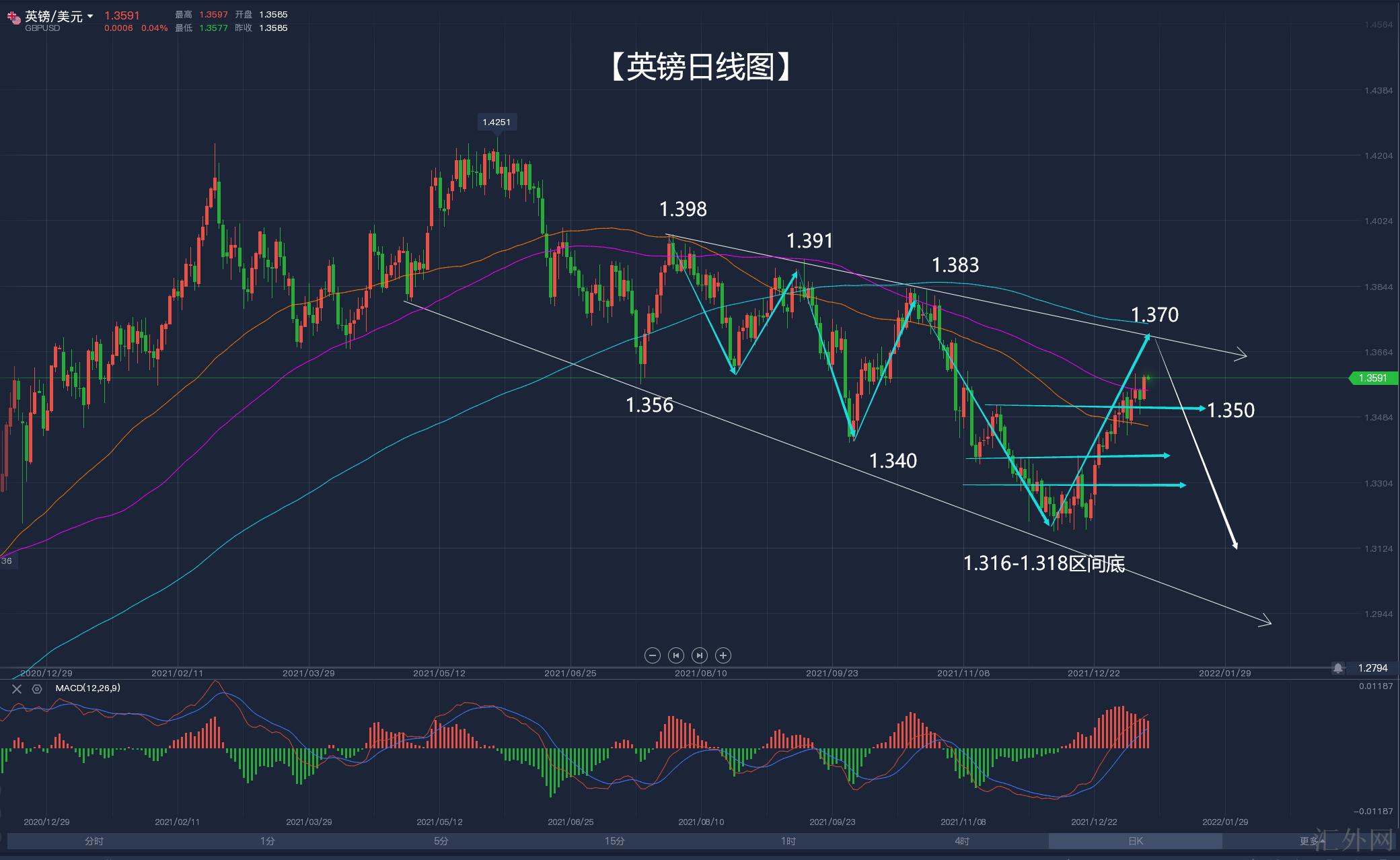The width and height of the screenshot is (1400, 860).
Task: Choose the 4时 timeframe
Action: click(x=962, y=840)
